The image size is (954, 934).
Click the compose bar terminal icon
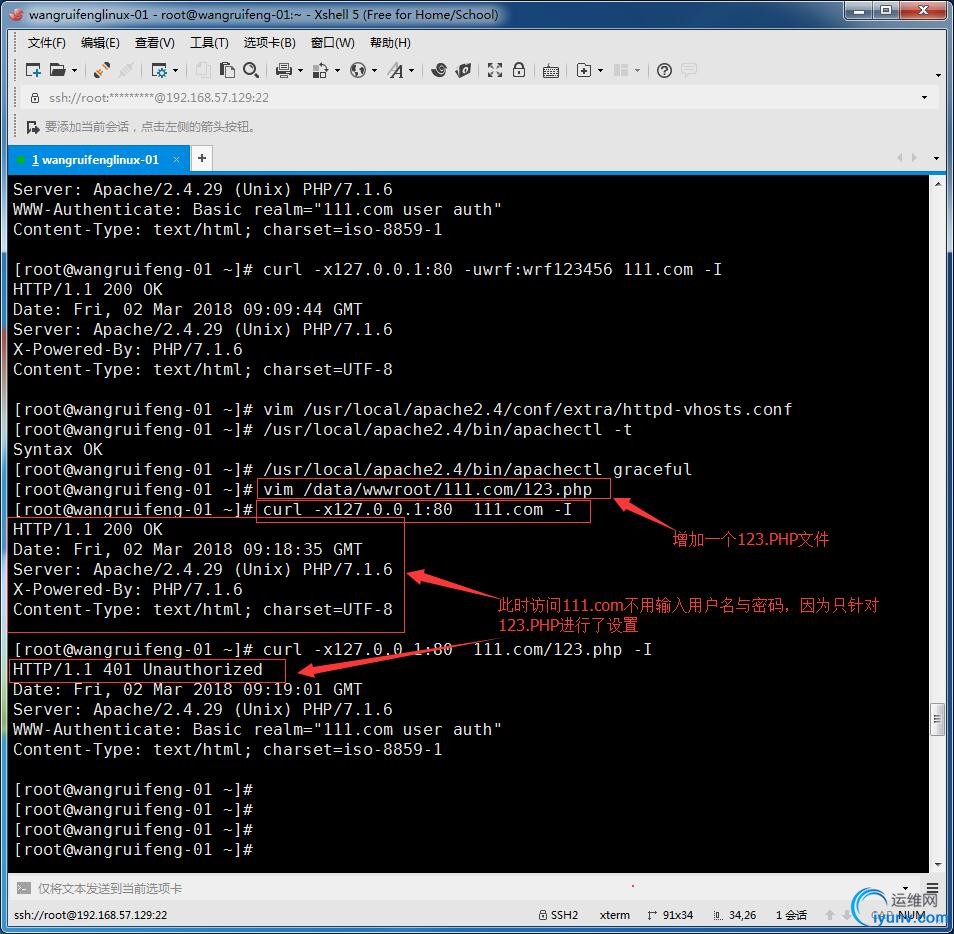(24, 888)
